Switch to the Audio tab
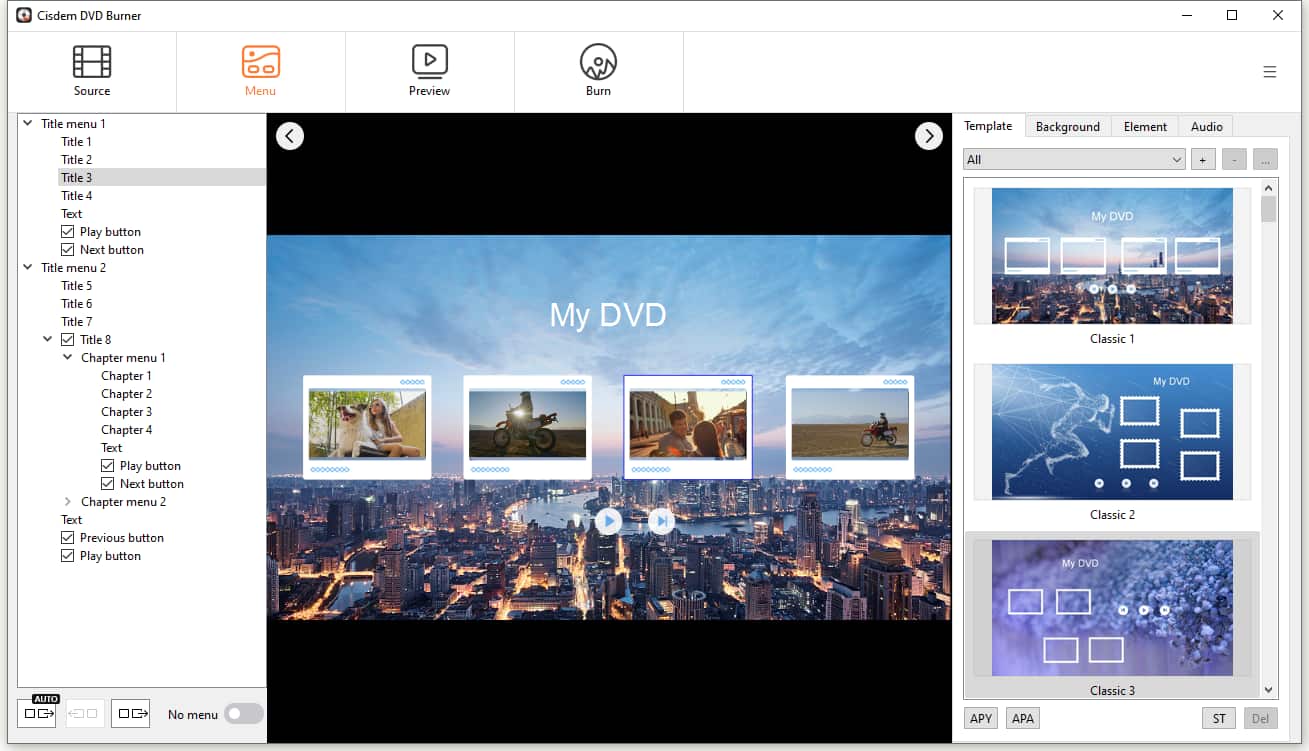 pos(1206,127)
